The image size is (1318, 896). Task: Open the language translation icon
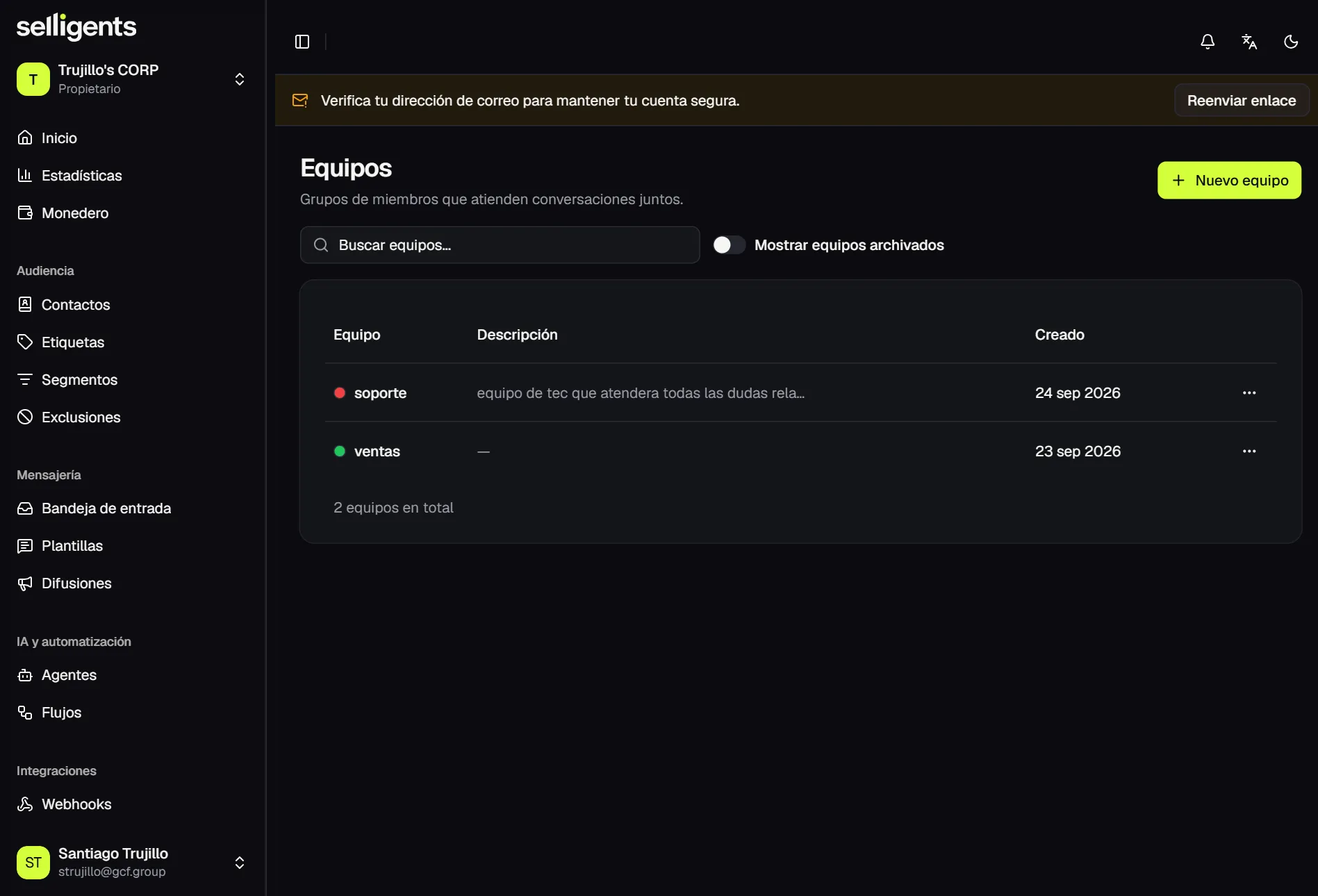click(1249, 42)
